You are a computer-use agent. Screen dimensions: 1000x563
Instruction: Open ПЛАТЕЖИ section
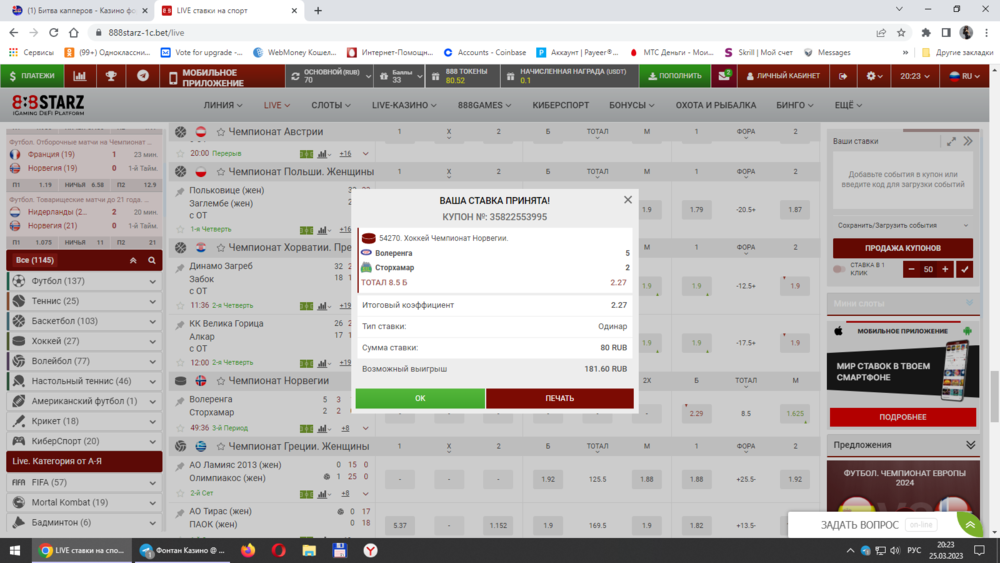(x=32, y=76)
